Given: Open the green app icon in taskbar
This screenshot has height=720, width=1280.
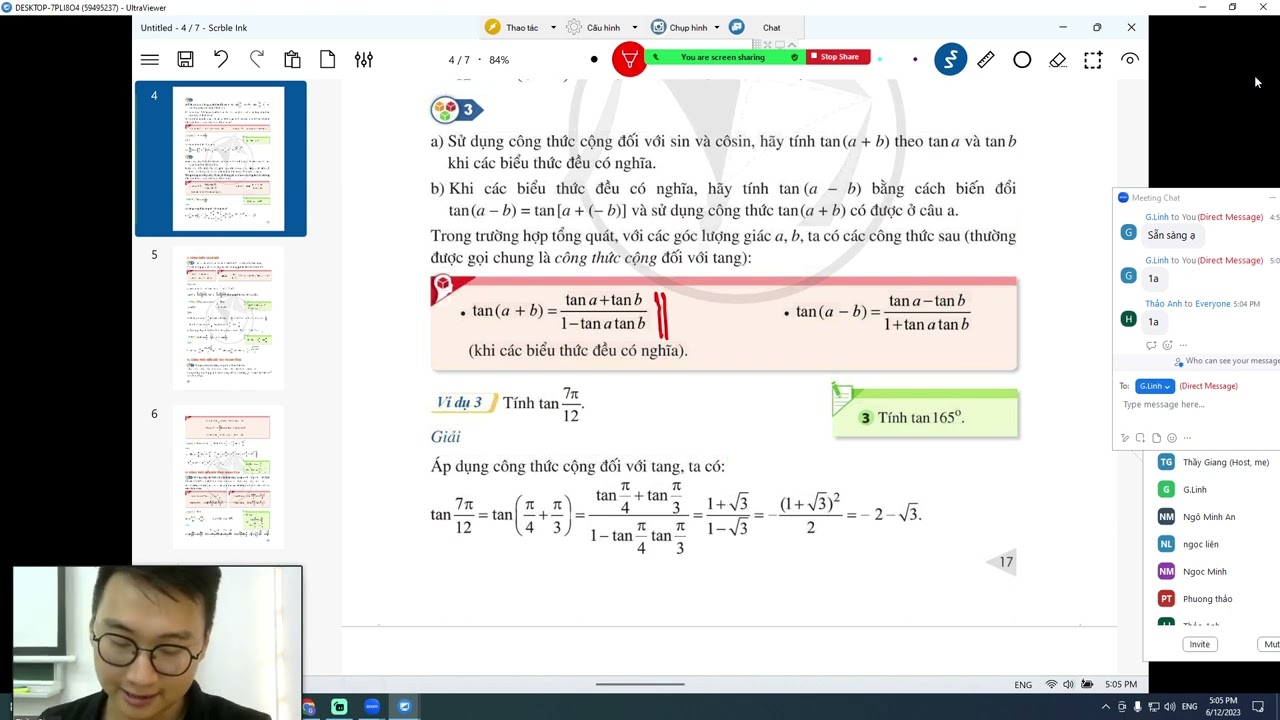Looking at the screenshot, I should coord(340,707).
